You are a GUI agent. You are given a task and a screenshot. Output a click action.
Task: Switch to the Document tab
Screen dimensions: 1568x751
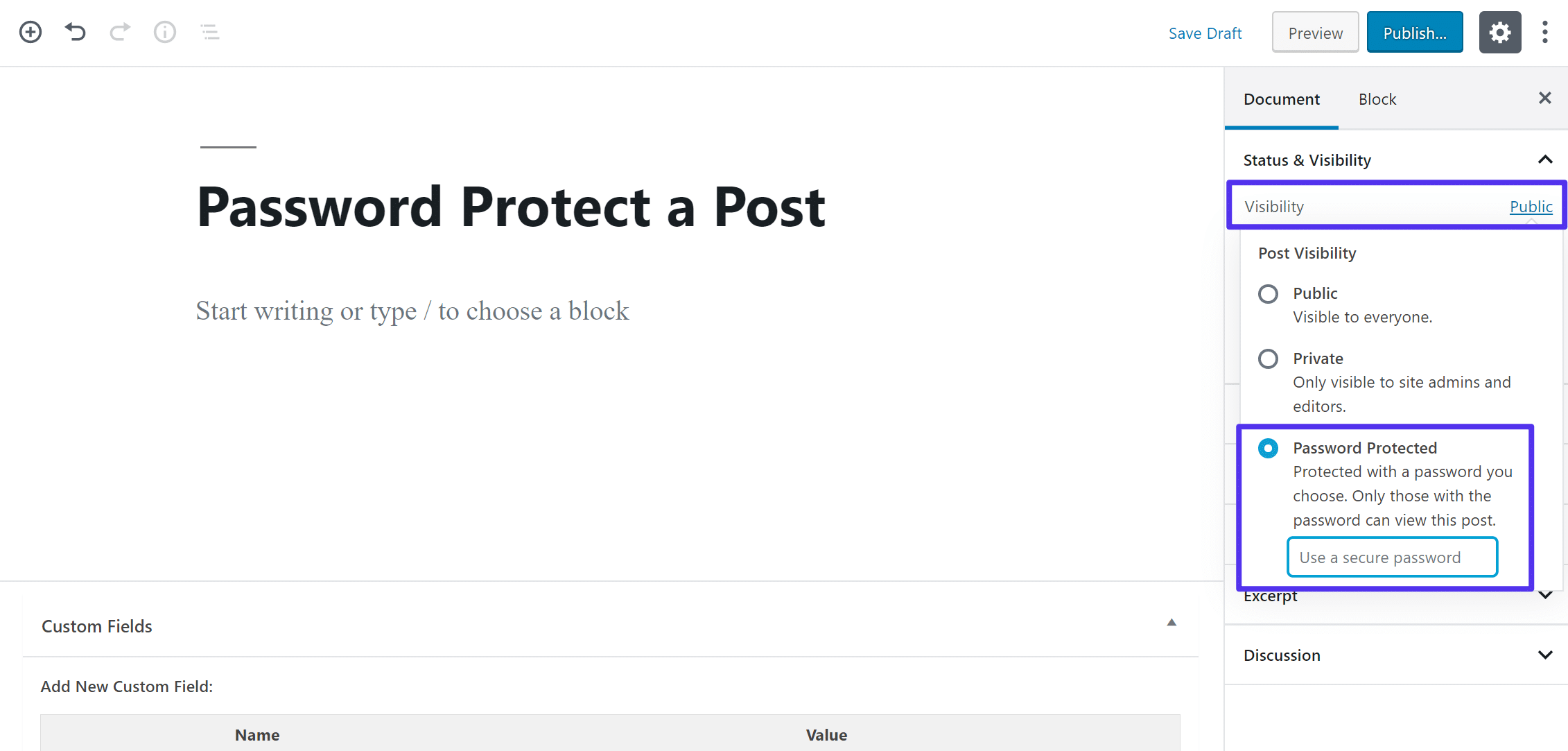pyautogui.click(x=1282, y=98)
